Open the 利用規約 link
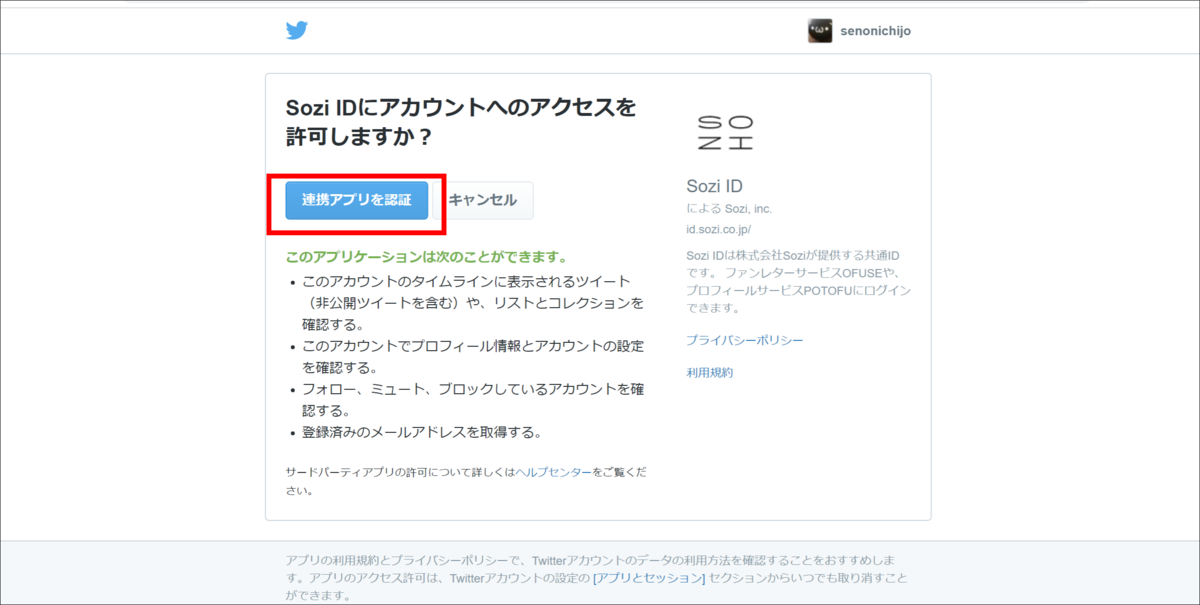The image size is (1200, 605). tap(710, 373)
